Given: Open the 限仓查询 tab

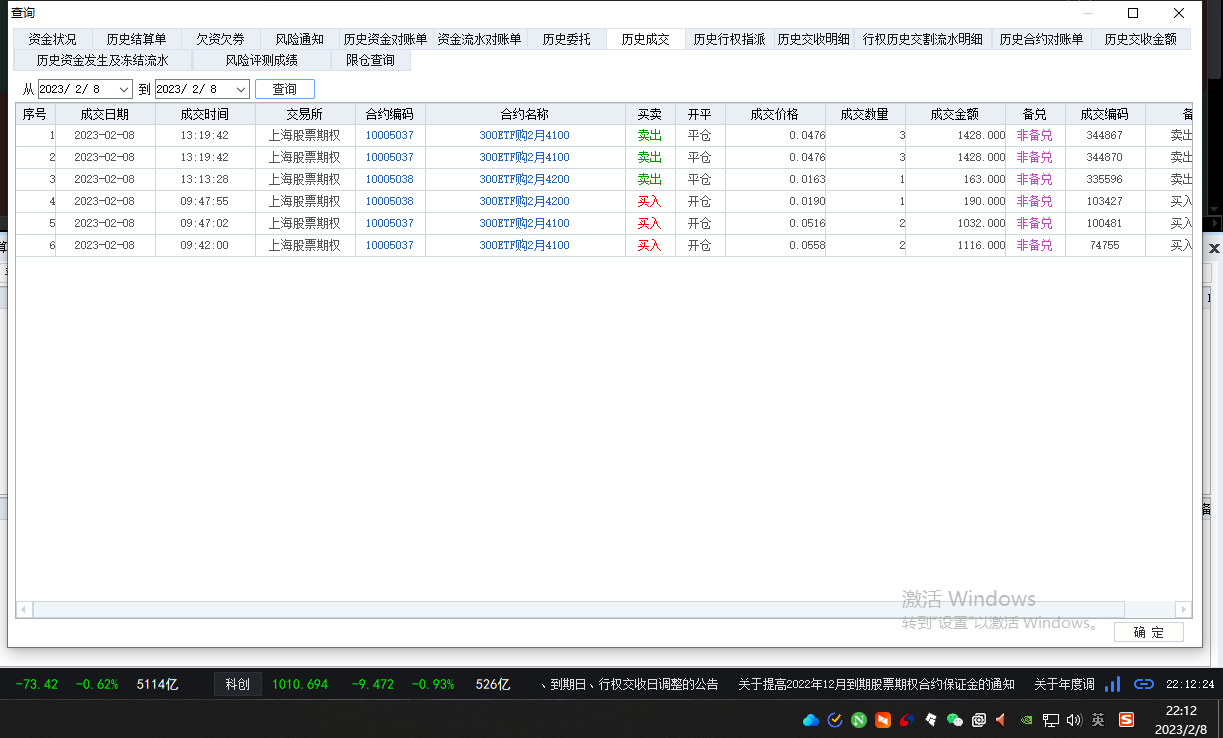Looking at the screenshot, I should point(370,60).
